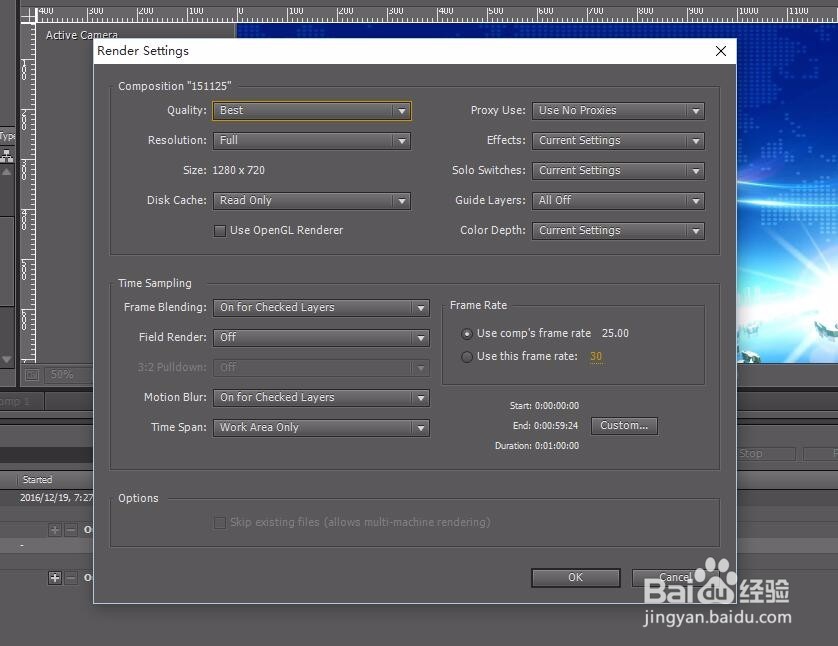Click the comp frame rate value 25.00
838x646 pixels.
coord(615,333)
